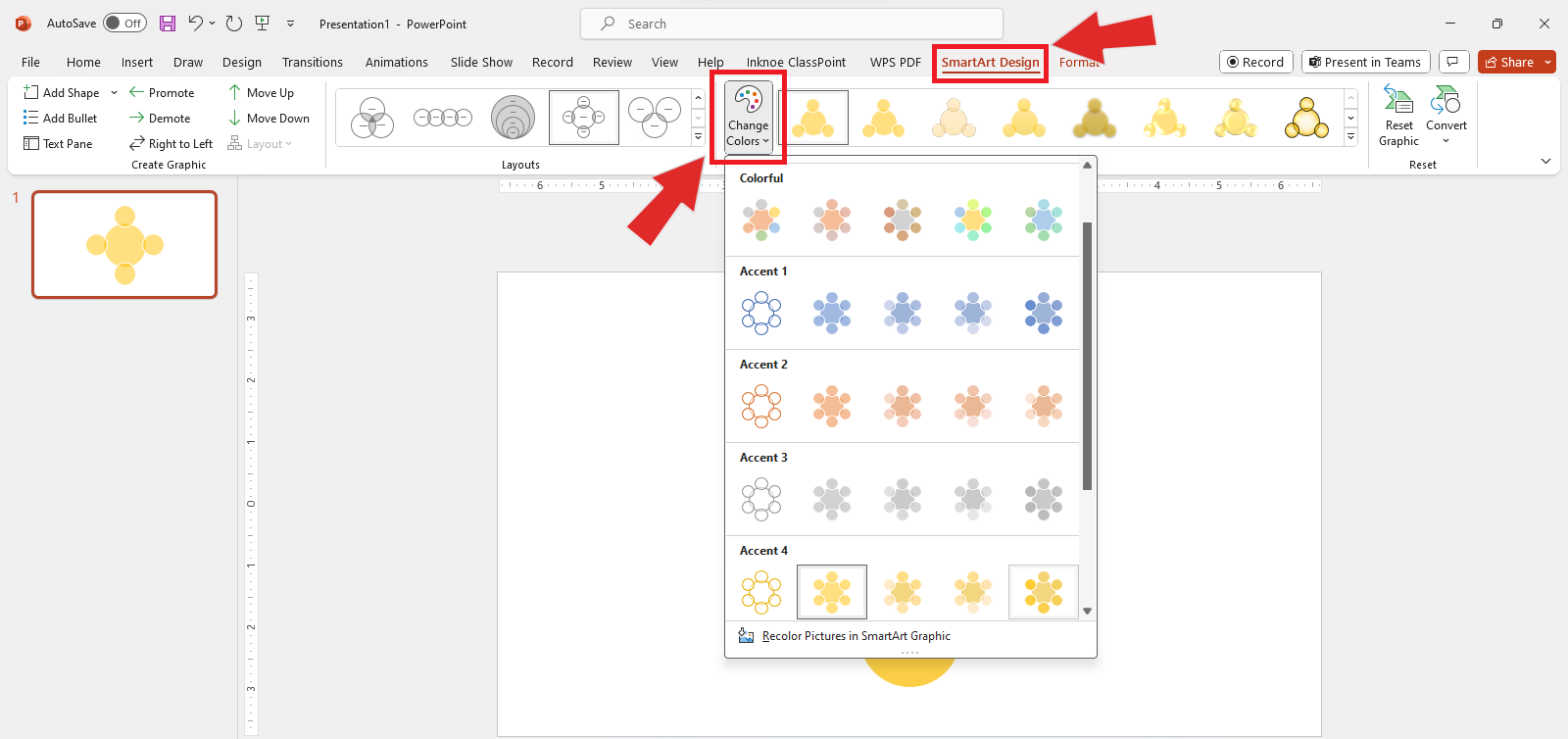Toggle the Text Pane
Screen dimensions: 1568x739
tap(58, 144)
